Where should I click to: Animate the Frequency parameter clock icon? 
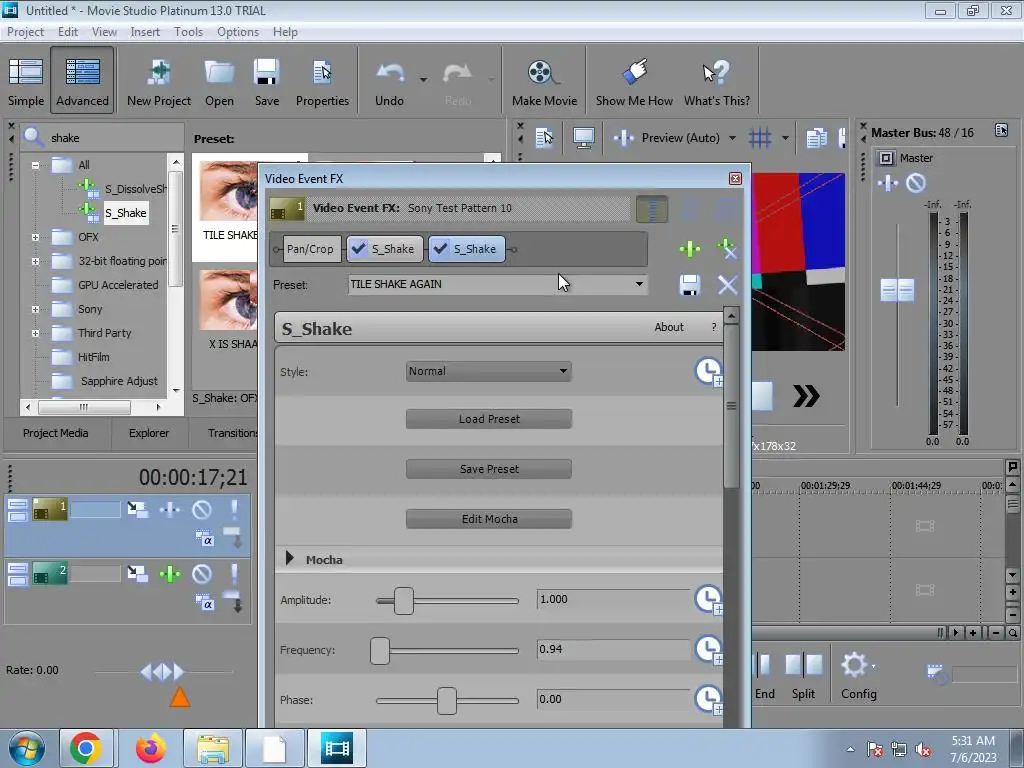709,649
